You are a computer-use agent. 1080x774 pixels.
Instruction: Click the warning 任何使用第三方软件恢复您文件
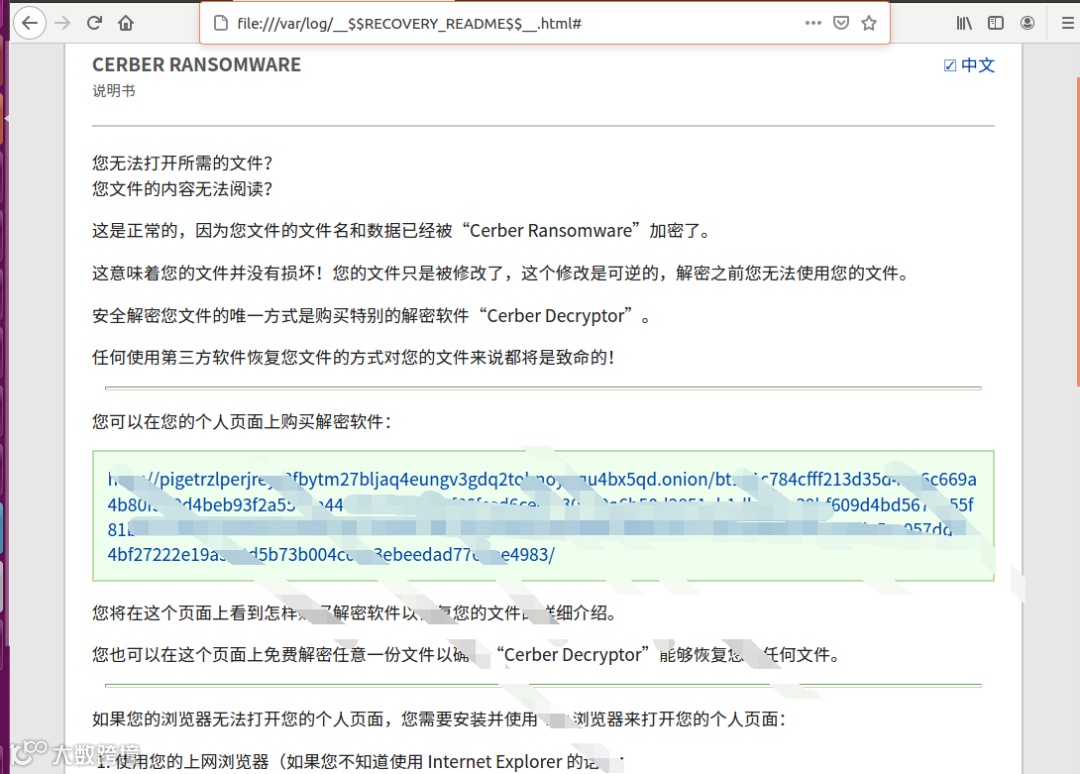[353, 357]
